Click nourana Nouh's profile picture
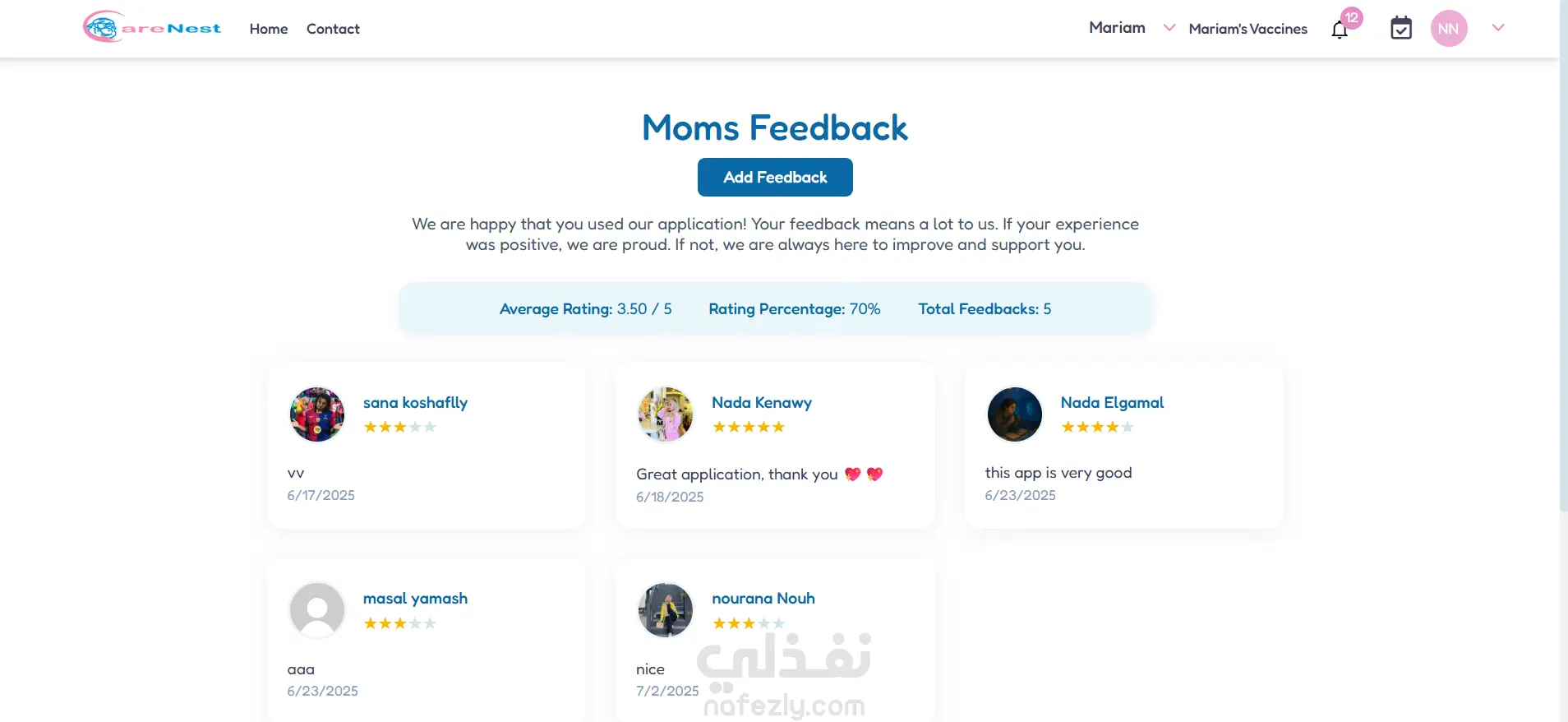1568x722 pixels. tap(666, 610)
